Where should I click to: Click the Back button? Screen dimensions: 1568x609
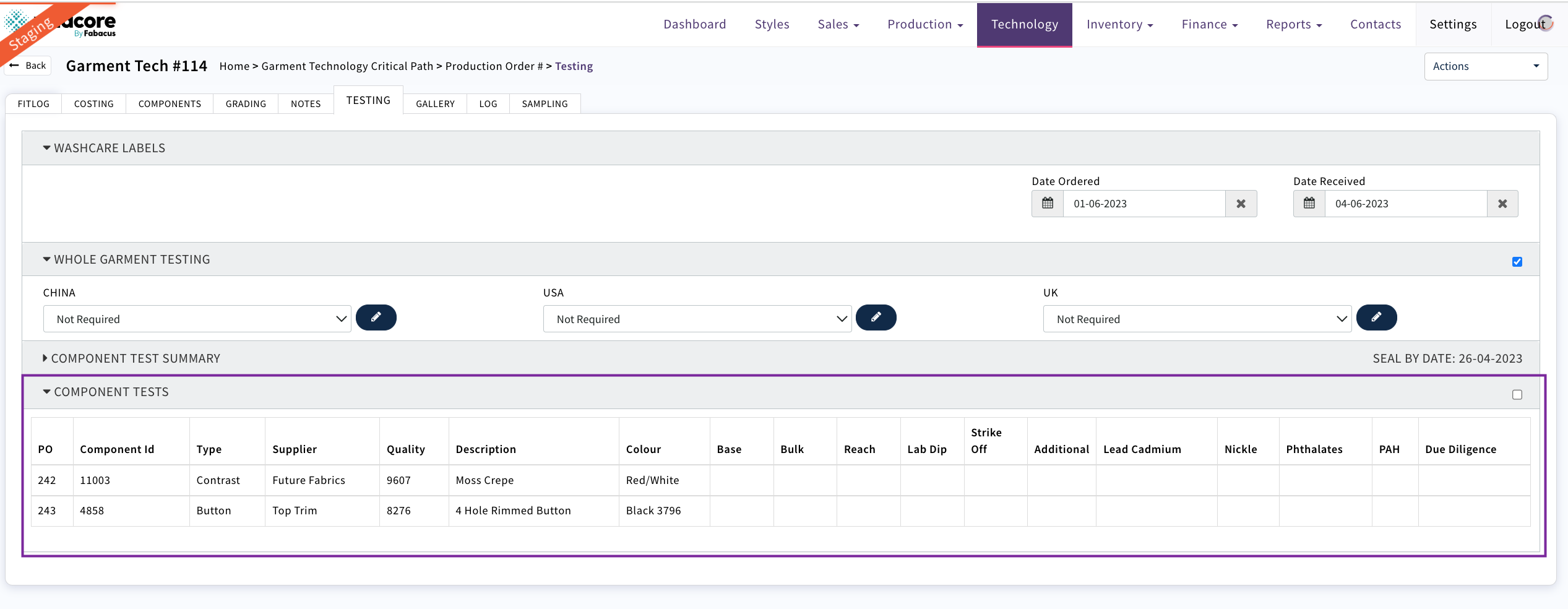point(28,66)
